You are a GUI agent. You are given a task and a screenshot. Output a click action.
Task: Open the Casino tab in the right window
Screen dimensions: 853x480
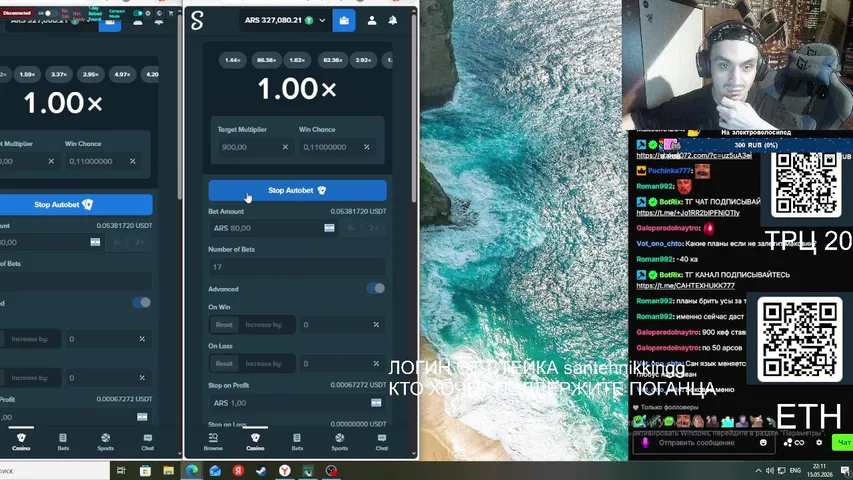[x=255, y=441]
